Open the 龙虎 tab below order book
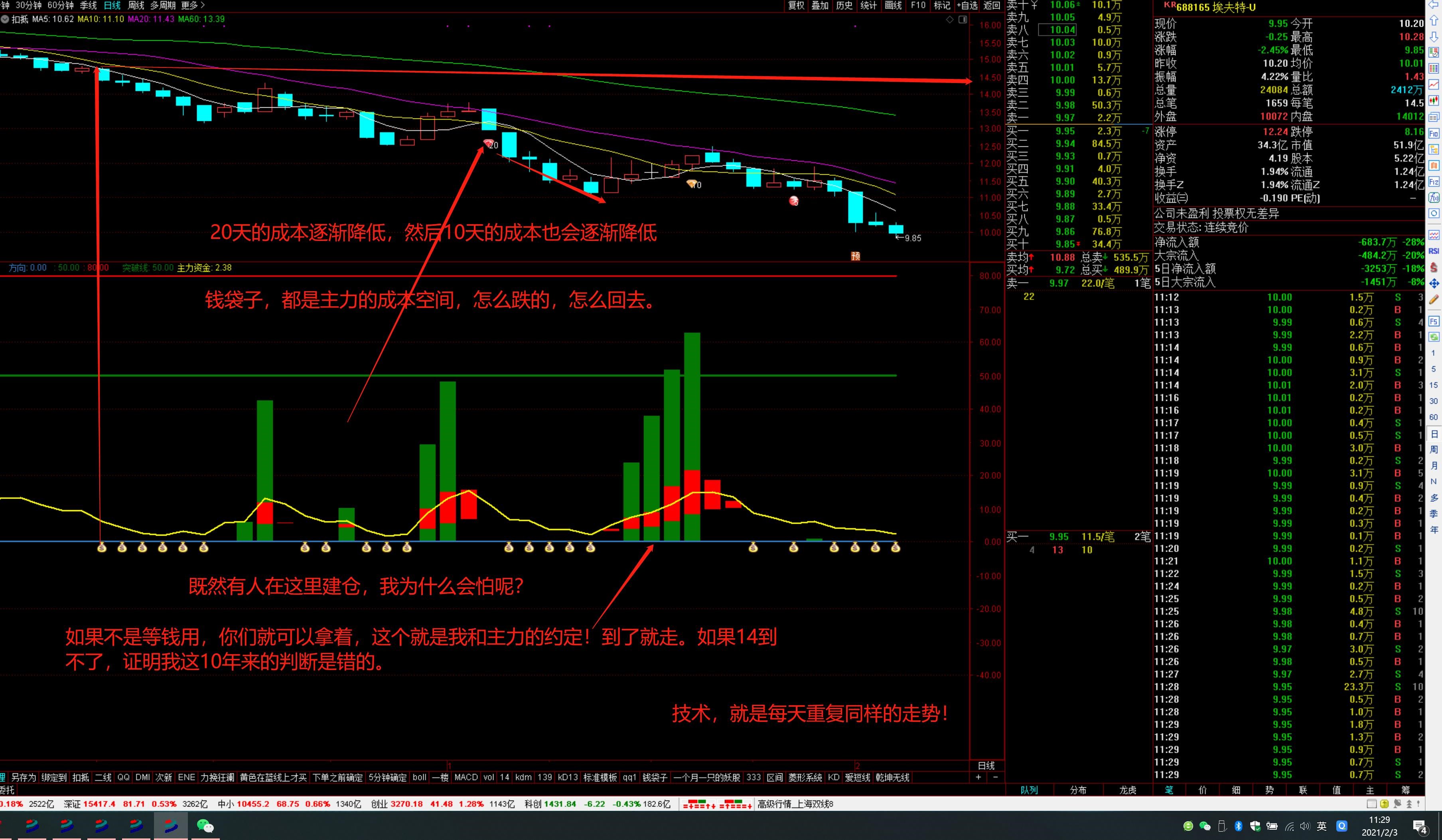 [x=1127, y=790]
